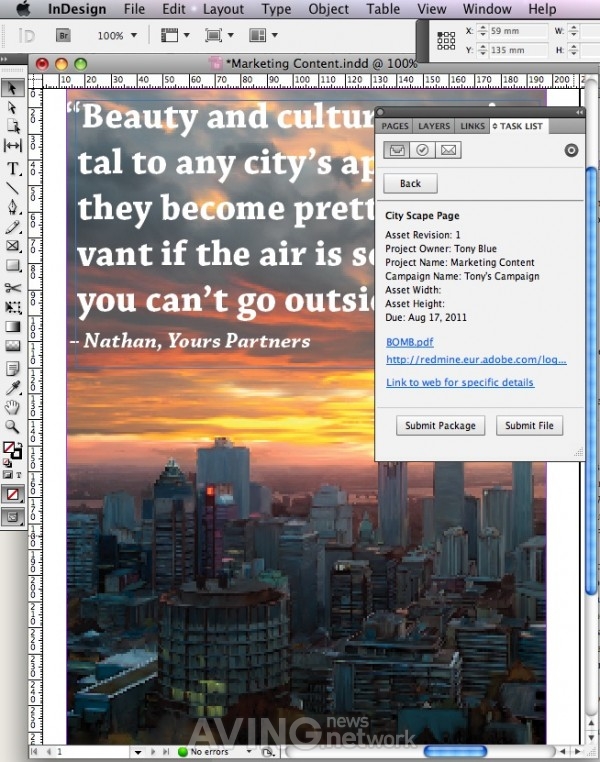Set formatting to affect text (T)

[x=18, y=475]
